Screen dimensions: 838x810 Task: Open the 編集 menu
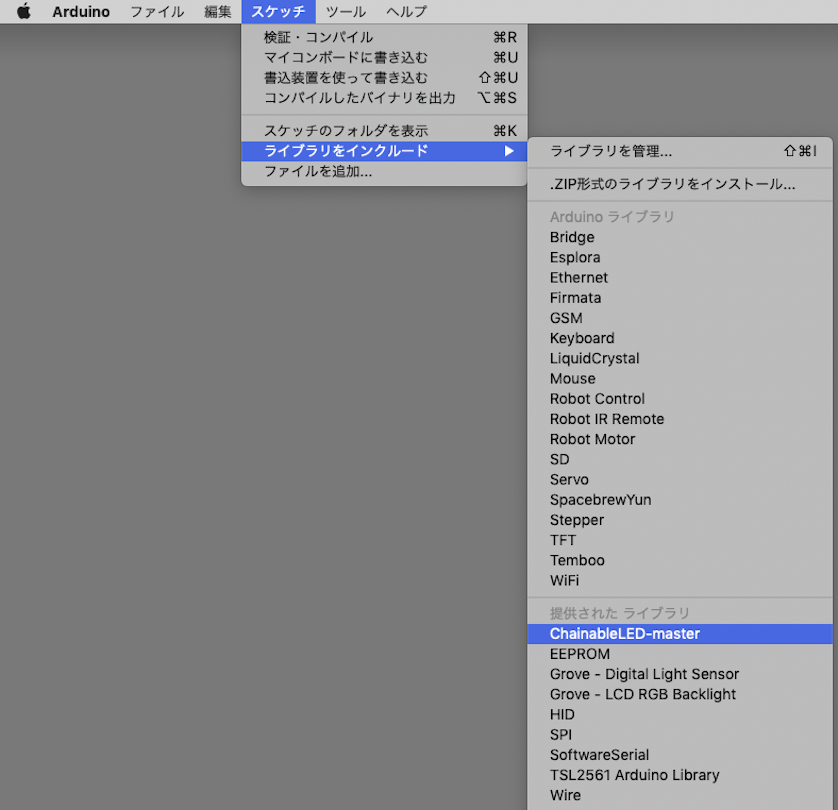point(218,12)
